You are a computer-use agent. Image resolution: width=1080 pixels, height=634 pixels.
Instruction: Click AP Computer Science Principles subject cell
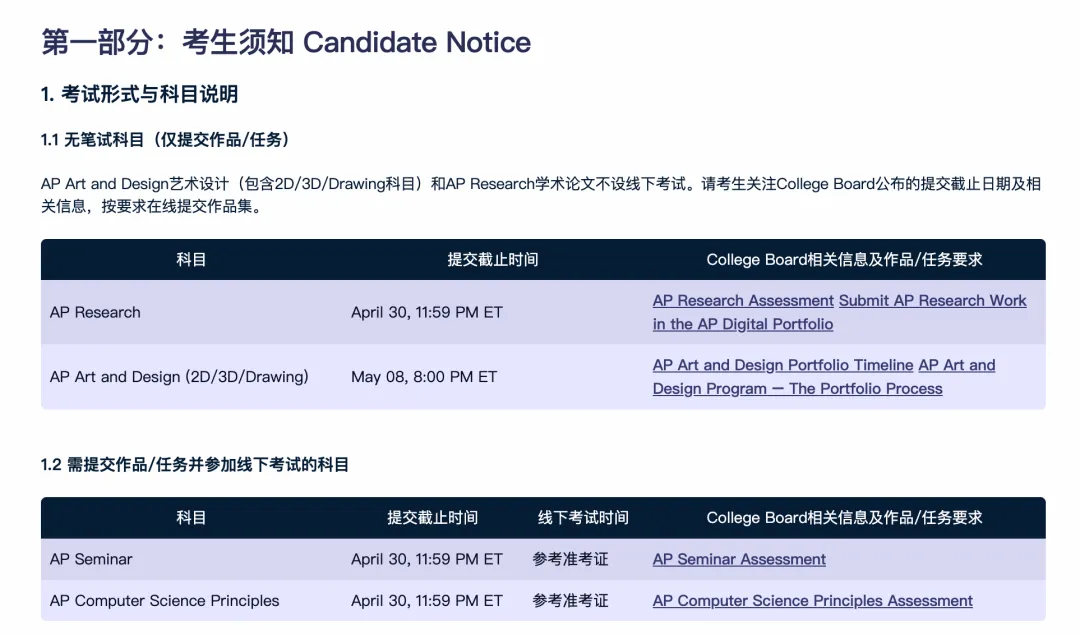coord(164,601)
